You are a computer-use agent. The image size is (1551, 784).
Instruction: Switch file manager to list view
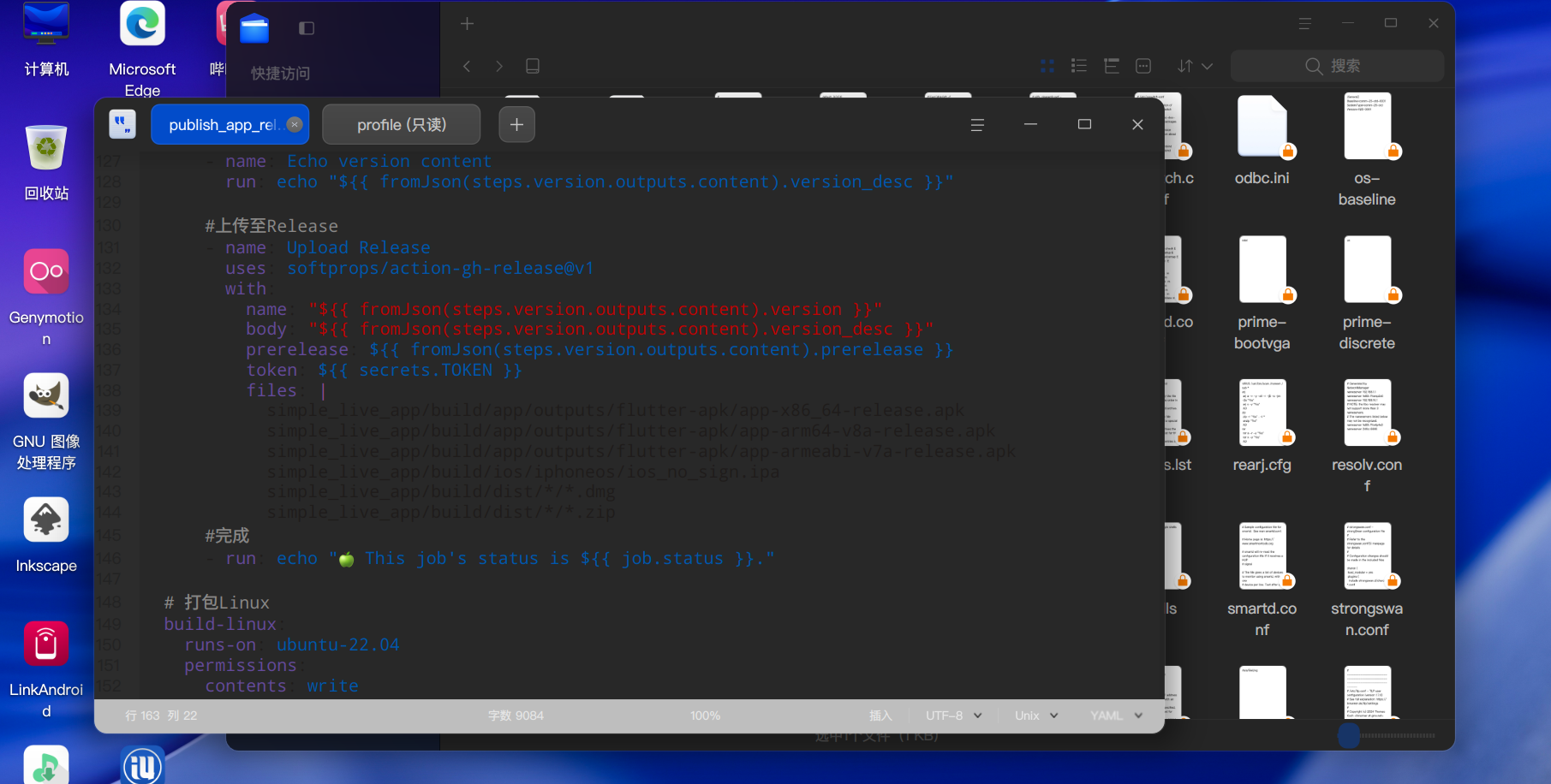pyautogui.click(x=1079, y=66)
